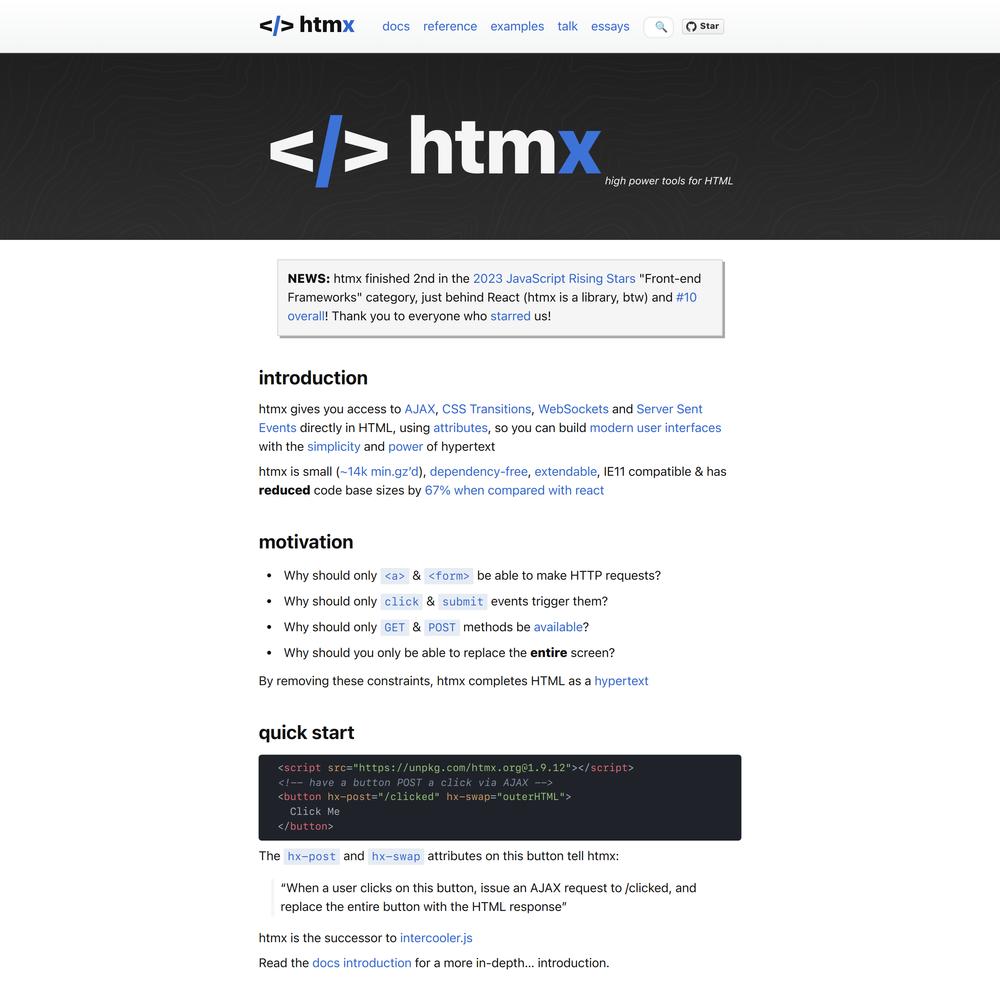1000x1000 pixels.
Task: Click the code comment line about button POST
Action: [415, 783]
